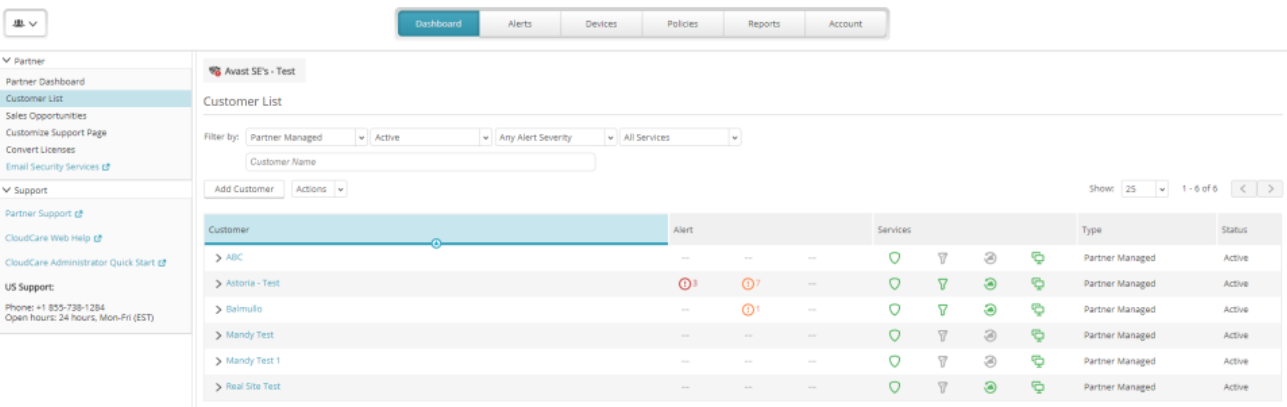Open Sales Opportunities in the sidebar

click(x=46, y=116)
